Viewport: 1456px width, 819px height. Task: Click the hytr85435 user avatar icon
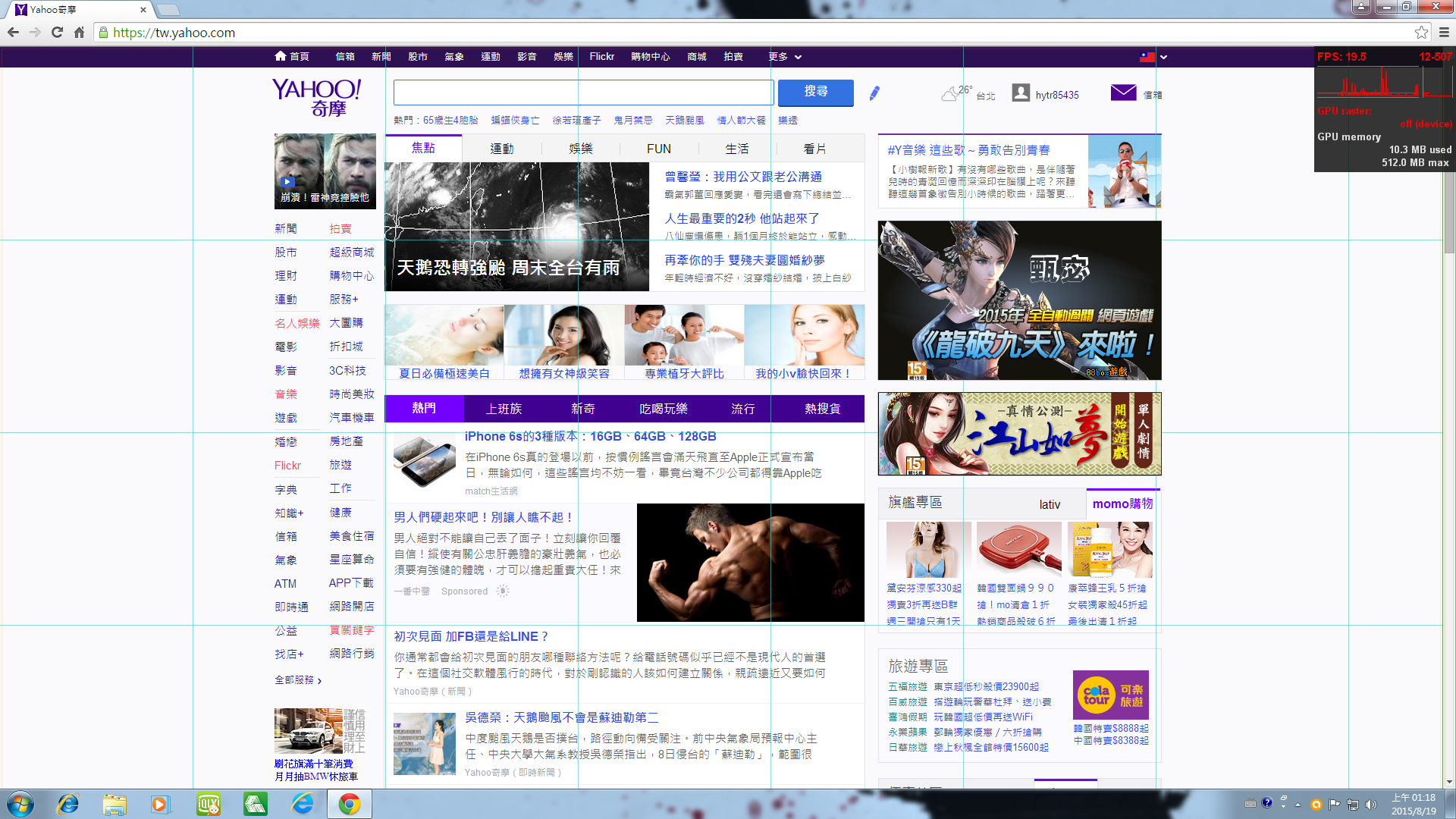point(1021,93)
